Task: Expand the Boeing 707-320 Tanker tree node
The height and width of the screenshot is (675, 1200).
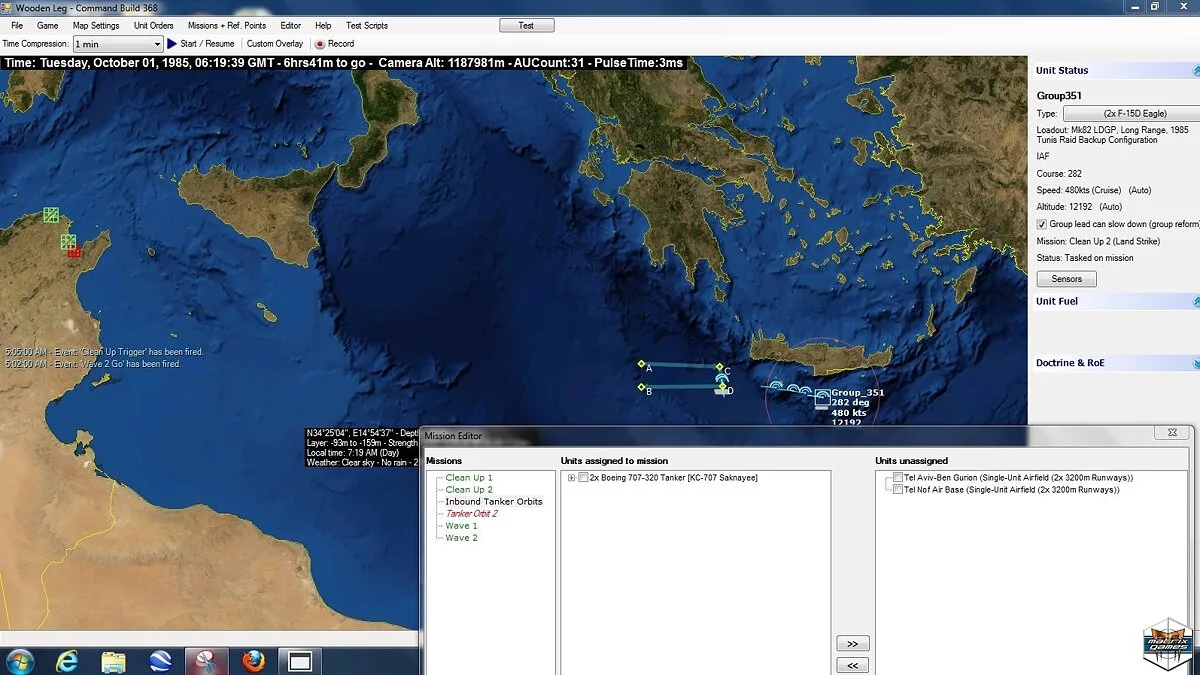Action: (x=571, y=478)
